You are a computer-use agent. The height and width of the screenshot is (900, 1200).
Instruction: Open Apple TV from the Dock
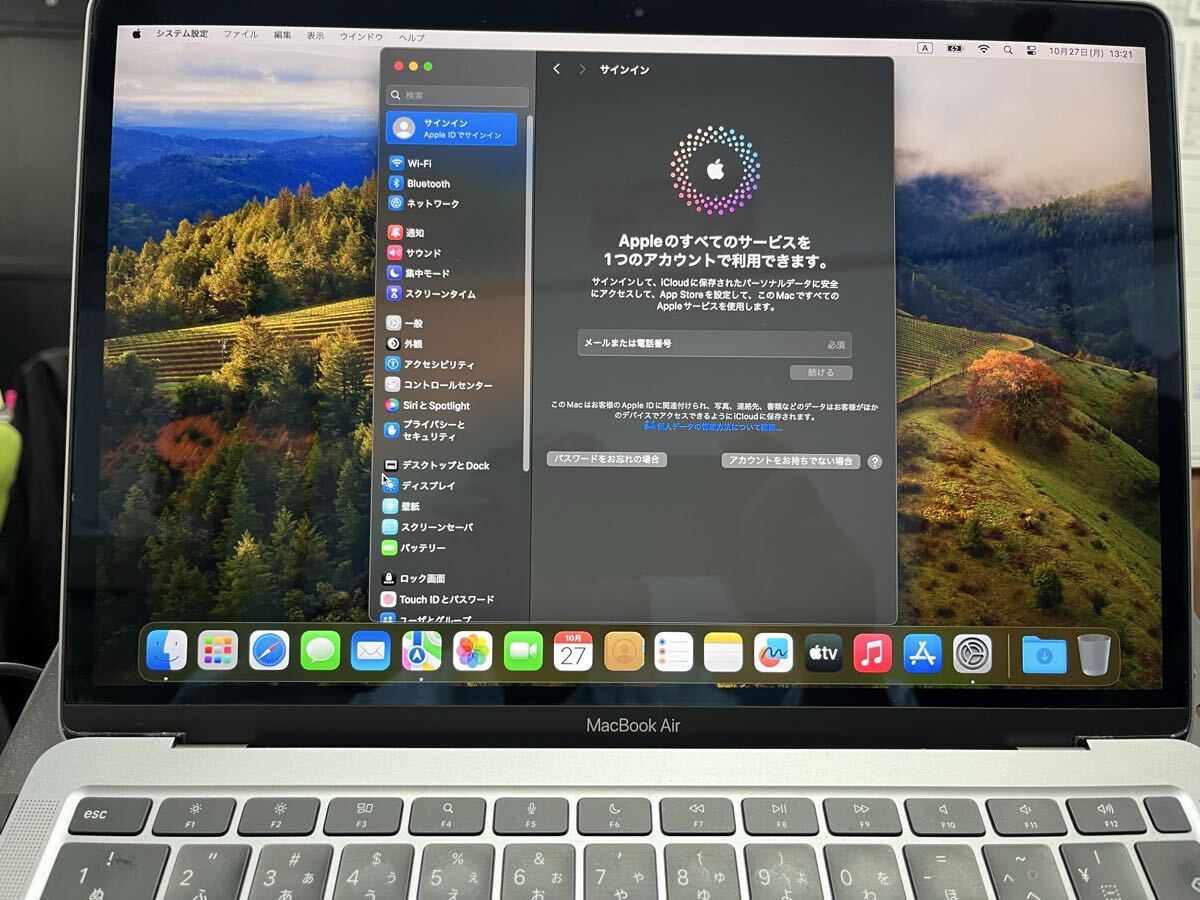pos(823,653)
